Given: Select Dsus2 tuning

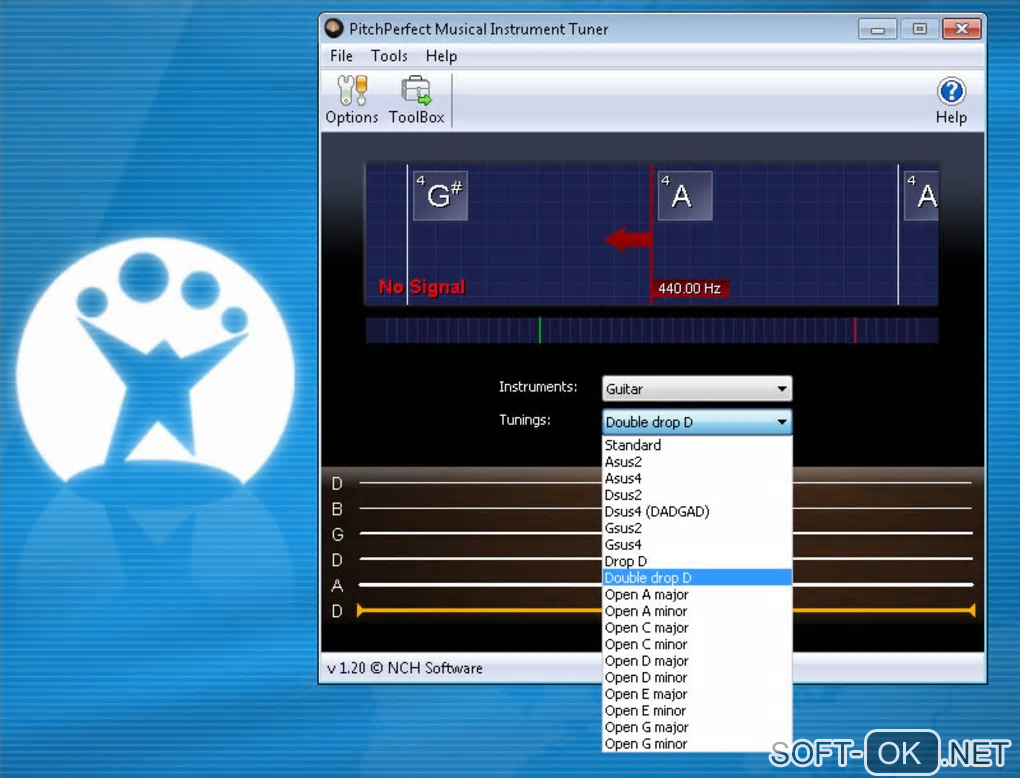Looking at the screenshot, I should pos(697,495).
